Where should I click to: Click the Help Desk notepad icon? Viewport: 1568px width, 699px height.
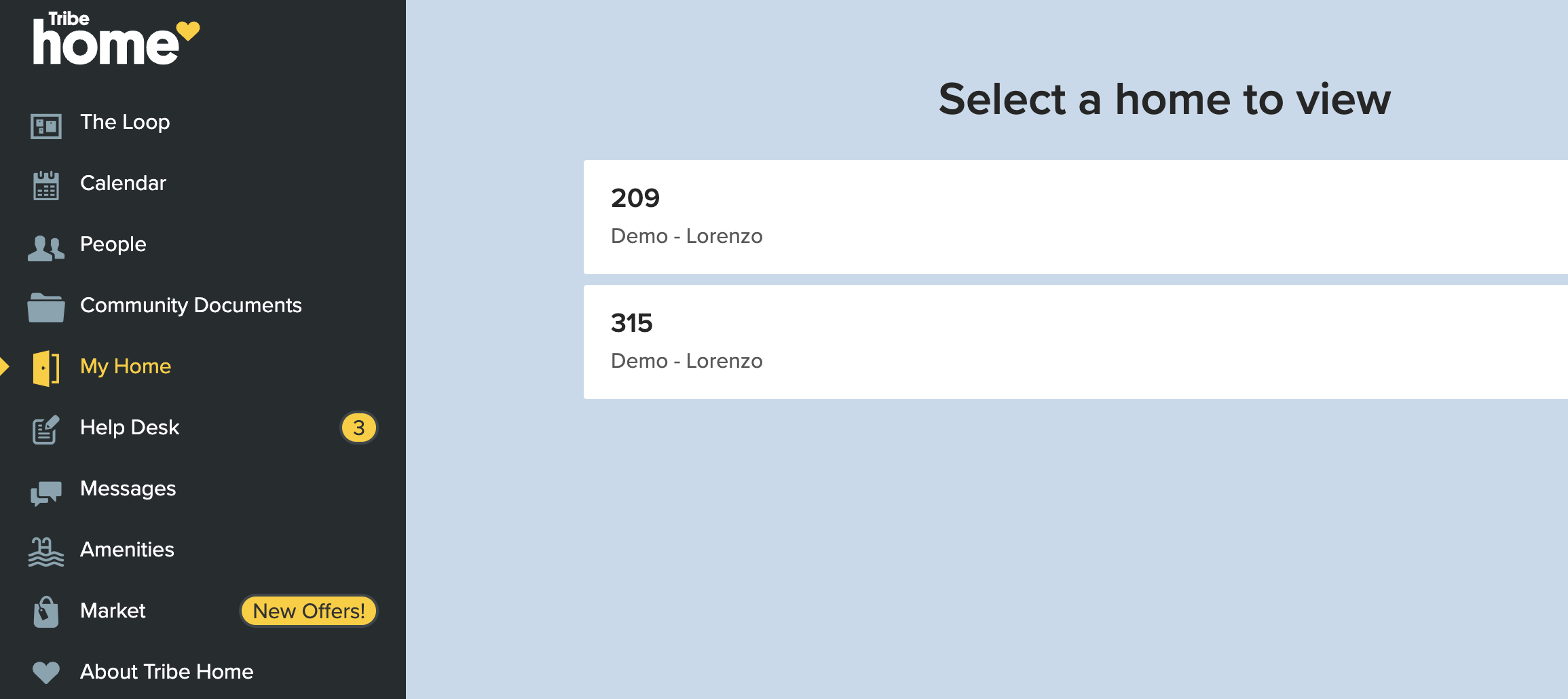coord(46,430)
